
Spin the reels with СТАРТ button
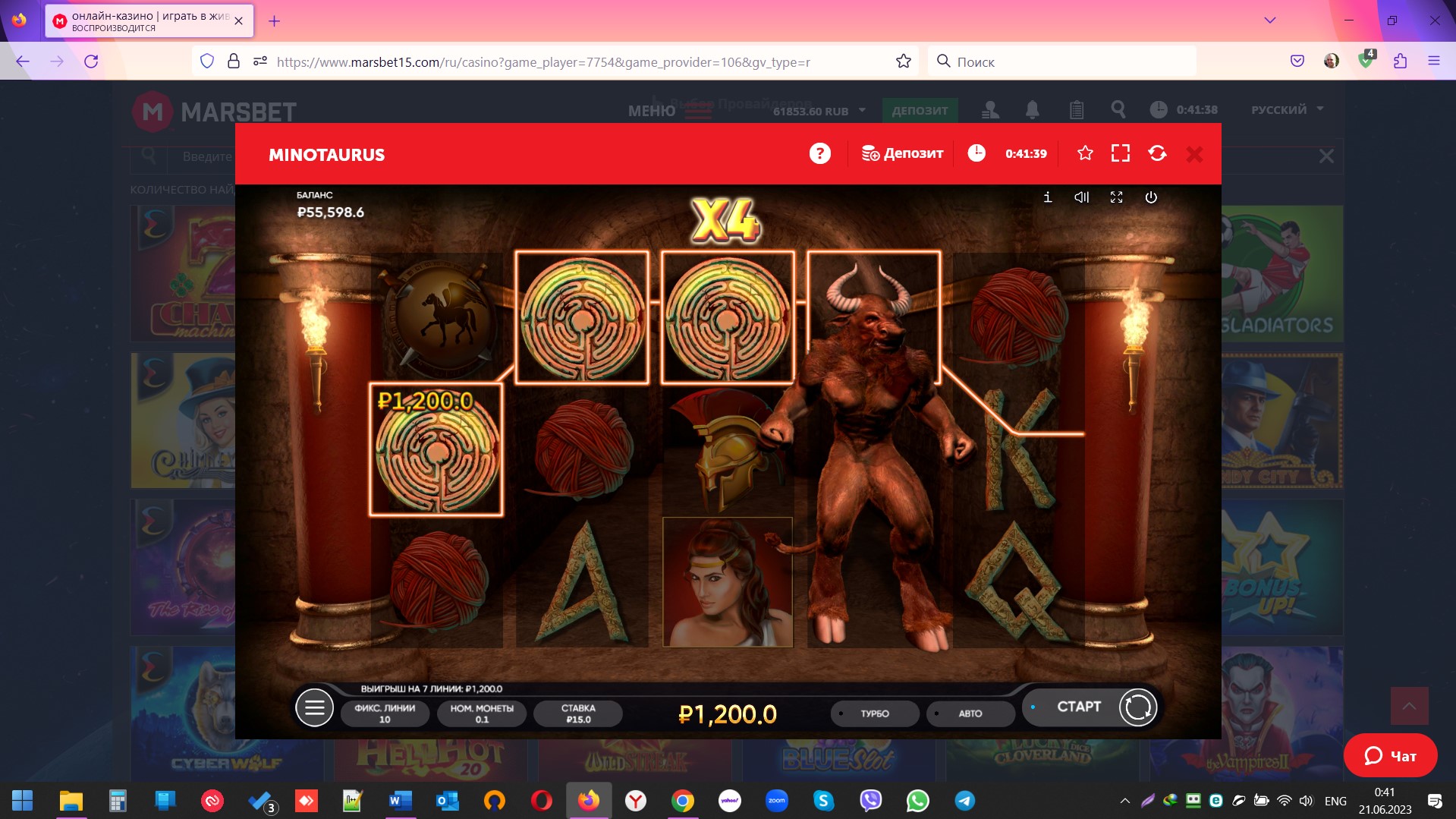(x=1091, y=707)
